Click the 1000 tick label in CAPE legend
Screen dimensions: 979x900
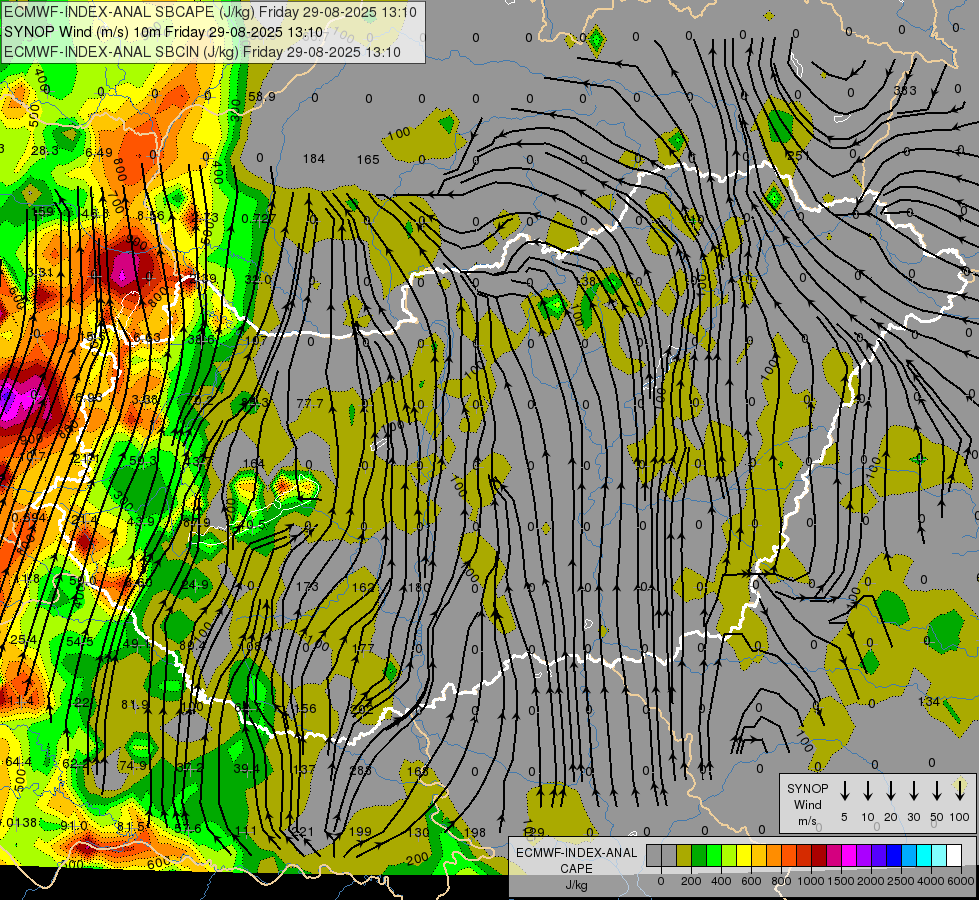click(811, 881)
